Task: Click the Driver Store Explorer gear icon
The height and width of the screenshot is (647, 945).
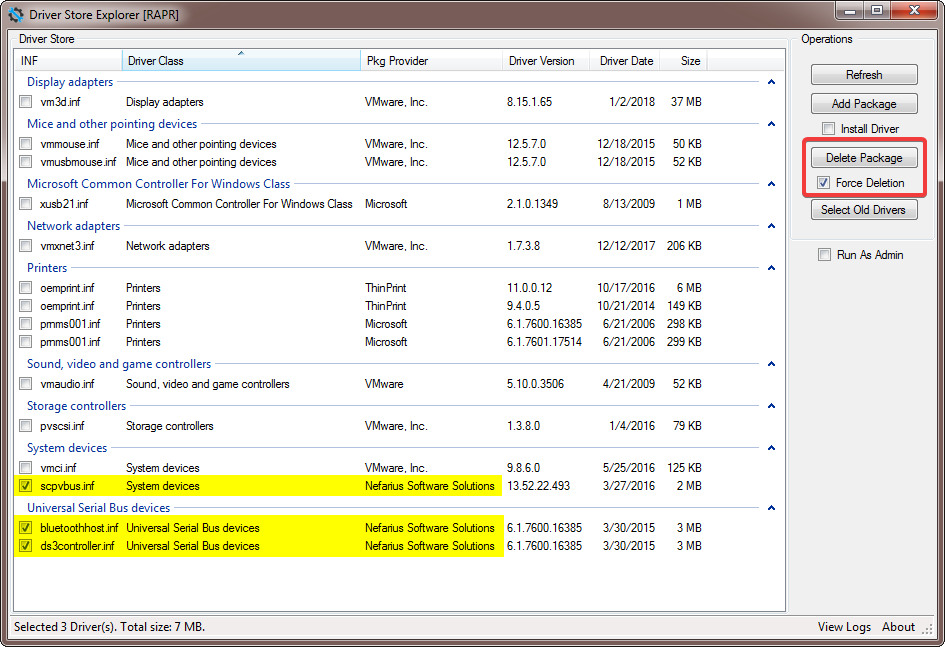Action: (16, 14)
